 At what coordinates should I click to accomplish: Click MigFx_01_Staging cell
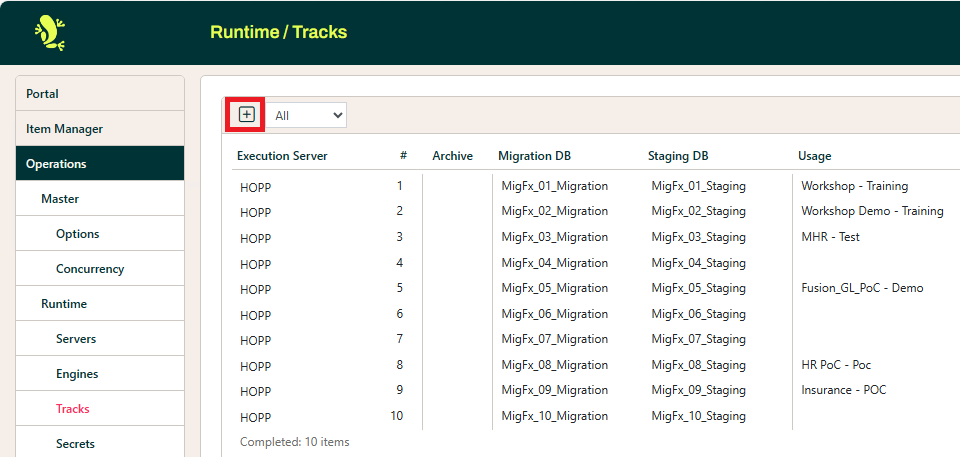(699, 186)
